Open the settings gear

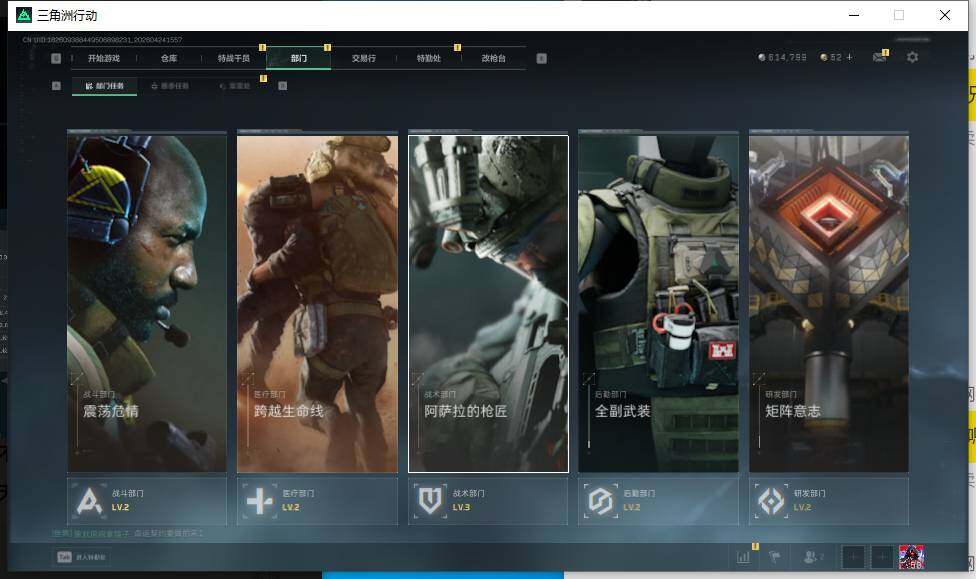coord(913,57)
